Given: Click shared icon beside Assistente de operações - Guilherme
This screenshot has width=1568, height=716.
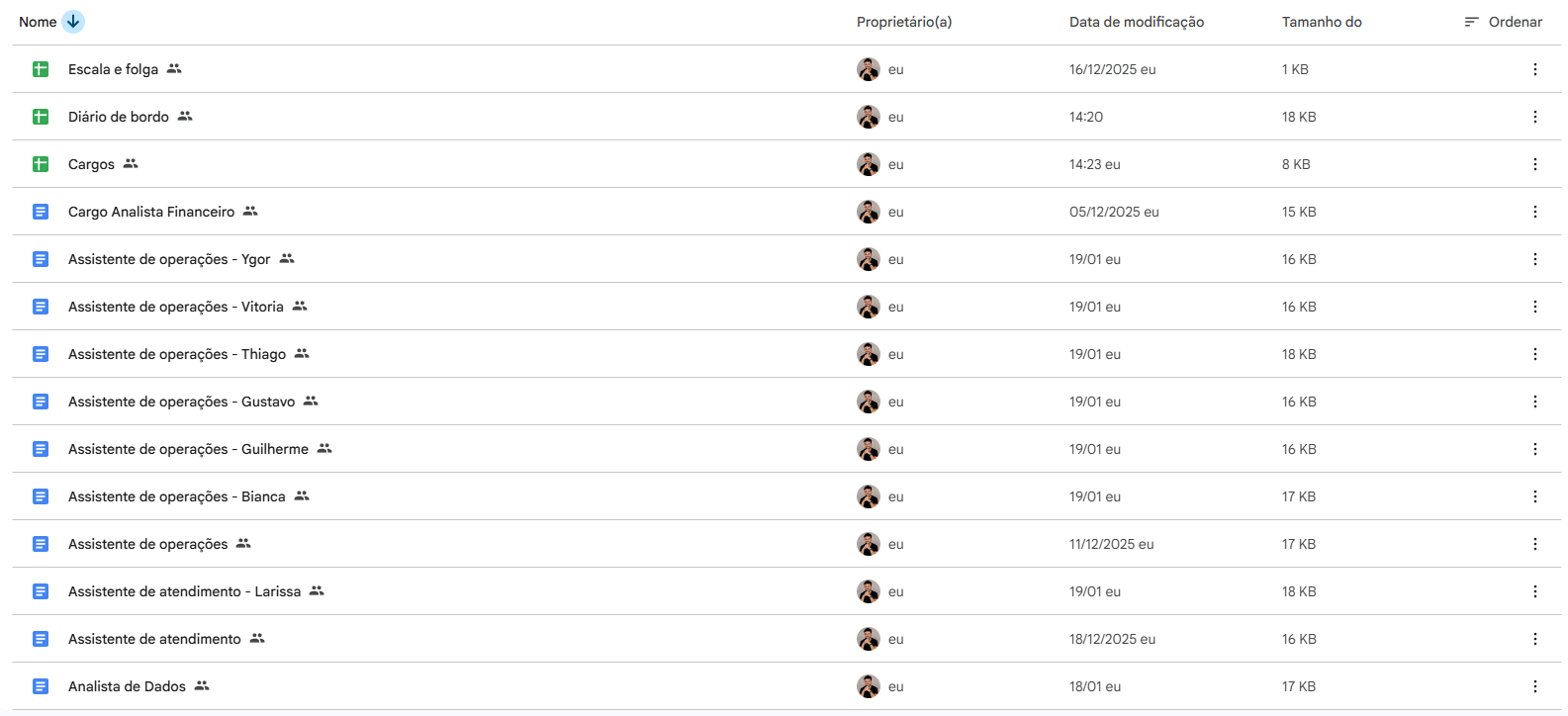Looking at the screenshot, I should (x=324, y=449).
